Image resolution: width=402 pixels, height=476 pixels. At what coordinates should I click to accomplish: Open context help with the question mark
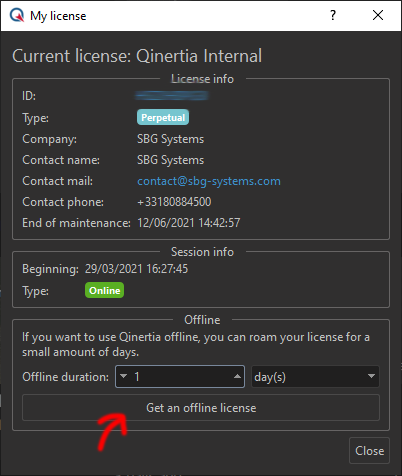[x=333, y=15]
